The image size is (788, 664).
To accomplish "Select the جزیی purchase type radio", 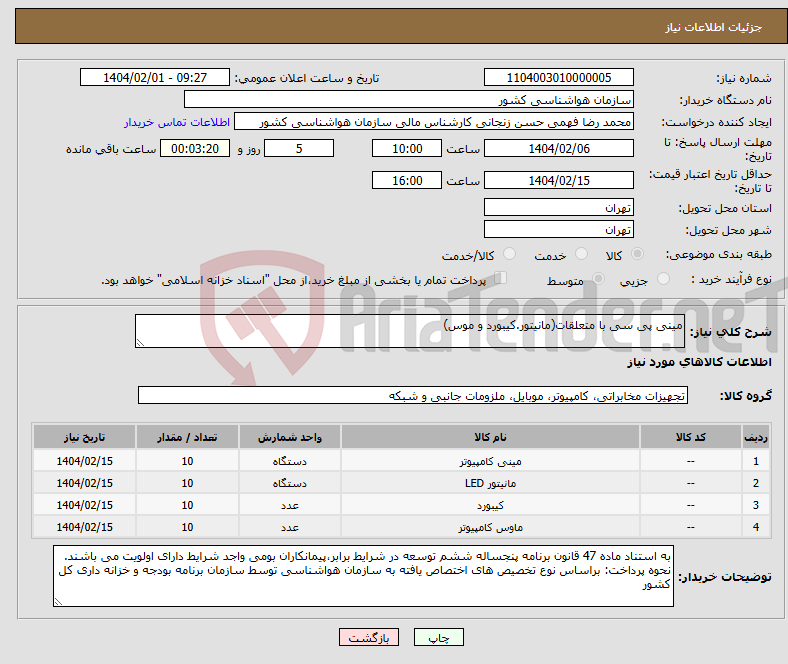I will click(663, 278).
